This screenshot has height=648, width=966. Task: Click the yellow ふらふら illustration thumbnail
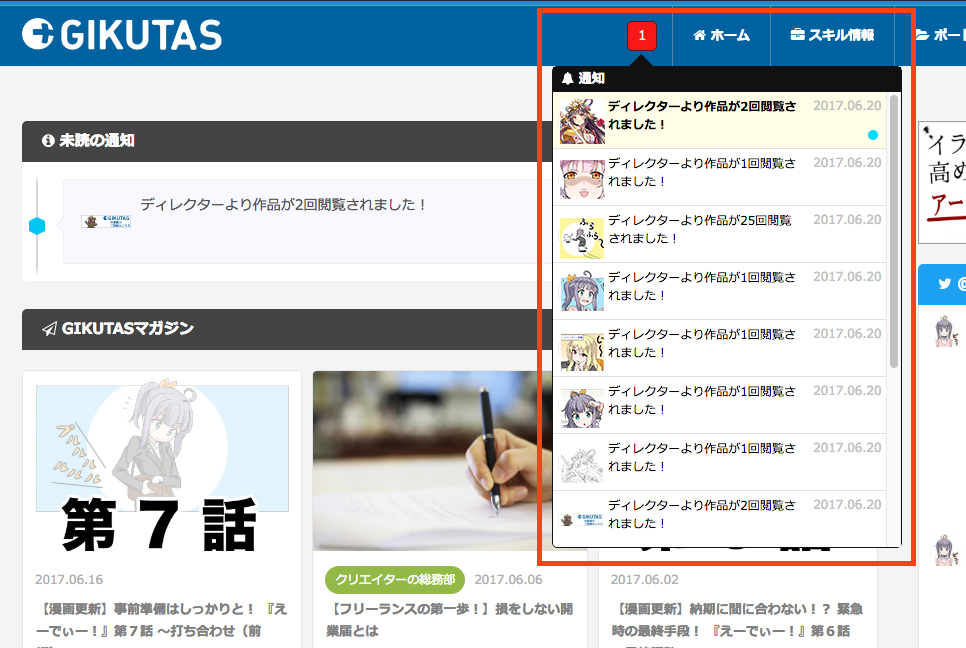582,237
